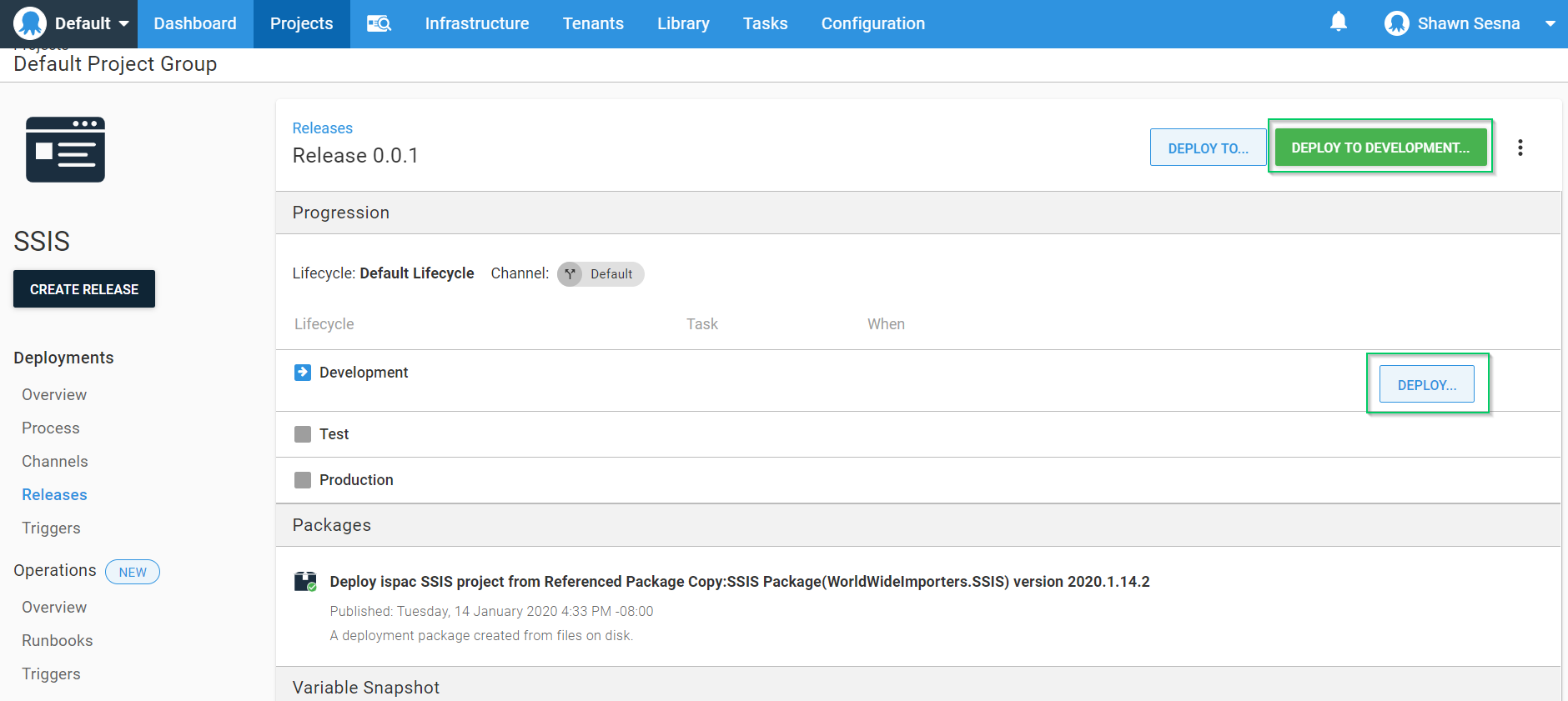Follow the Releases breadcrumb link

point(322,128)
